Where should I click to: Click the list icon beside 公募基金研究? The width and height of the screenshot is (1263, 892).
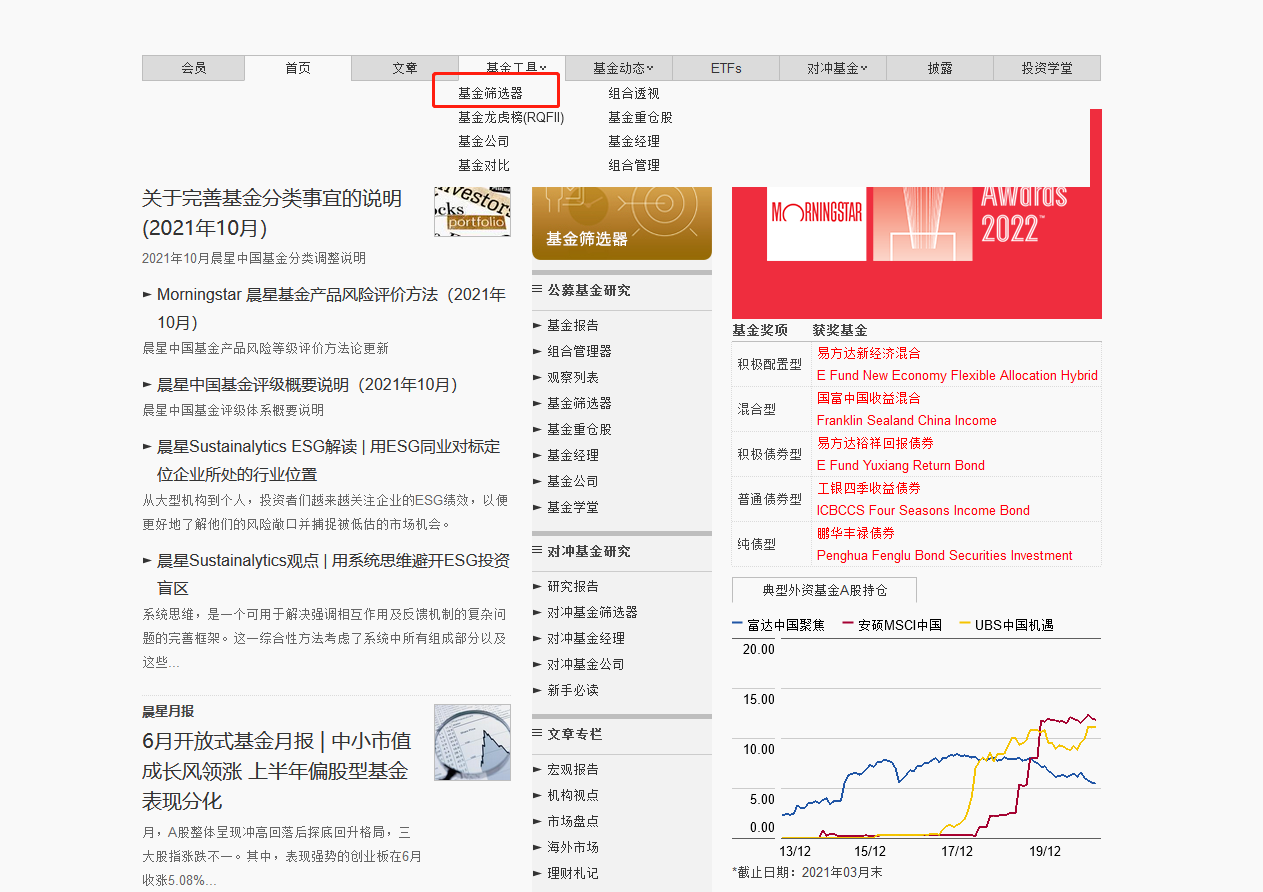[x=537, y=290]
